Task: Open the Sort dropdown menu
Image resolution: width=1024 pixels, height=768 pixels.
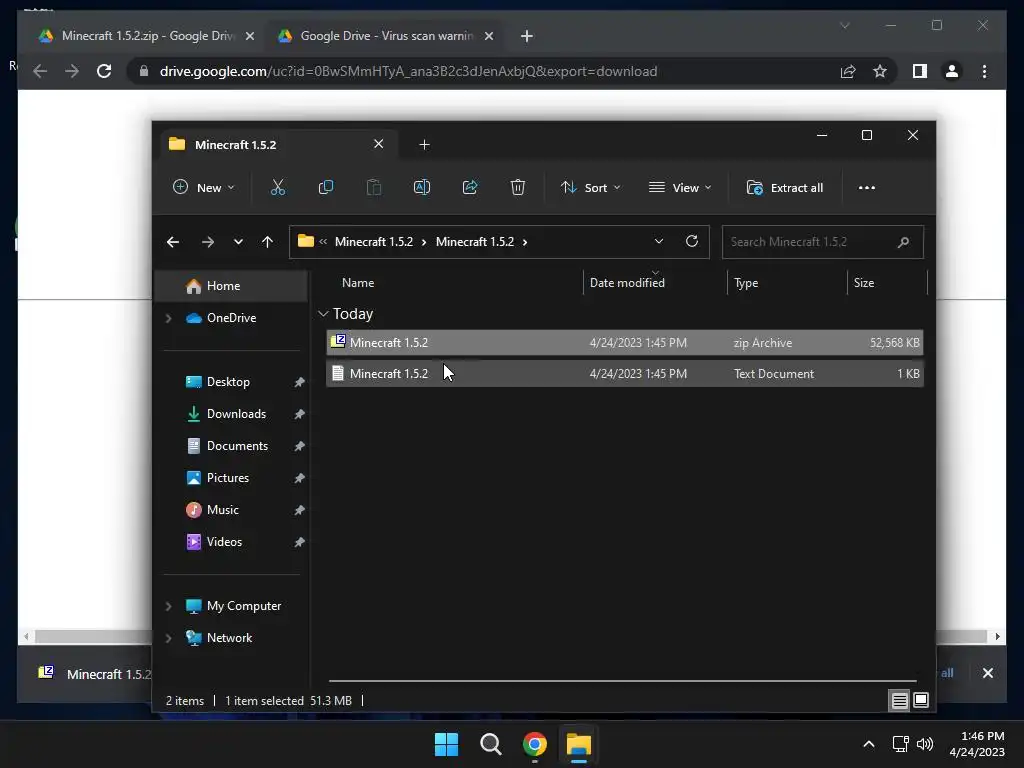Action: pos(590,187)
